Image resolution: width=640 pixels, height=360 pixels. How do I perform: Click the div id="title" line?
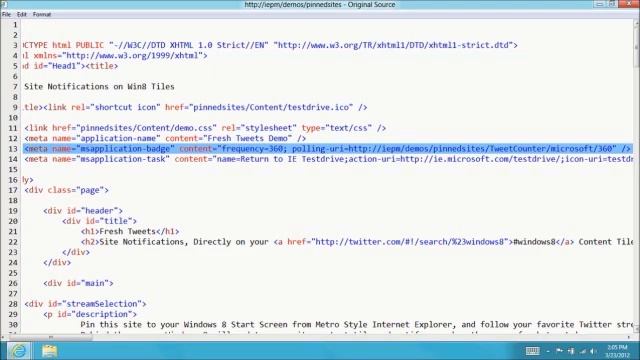100,221
